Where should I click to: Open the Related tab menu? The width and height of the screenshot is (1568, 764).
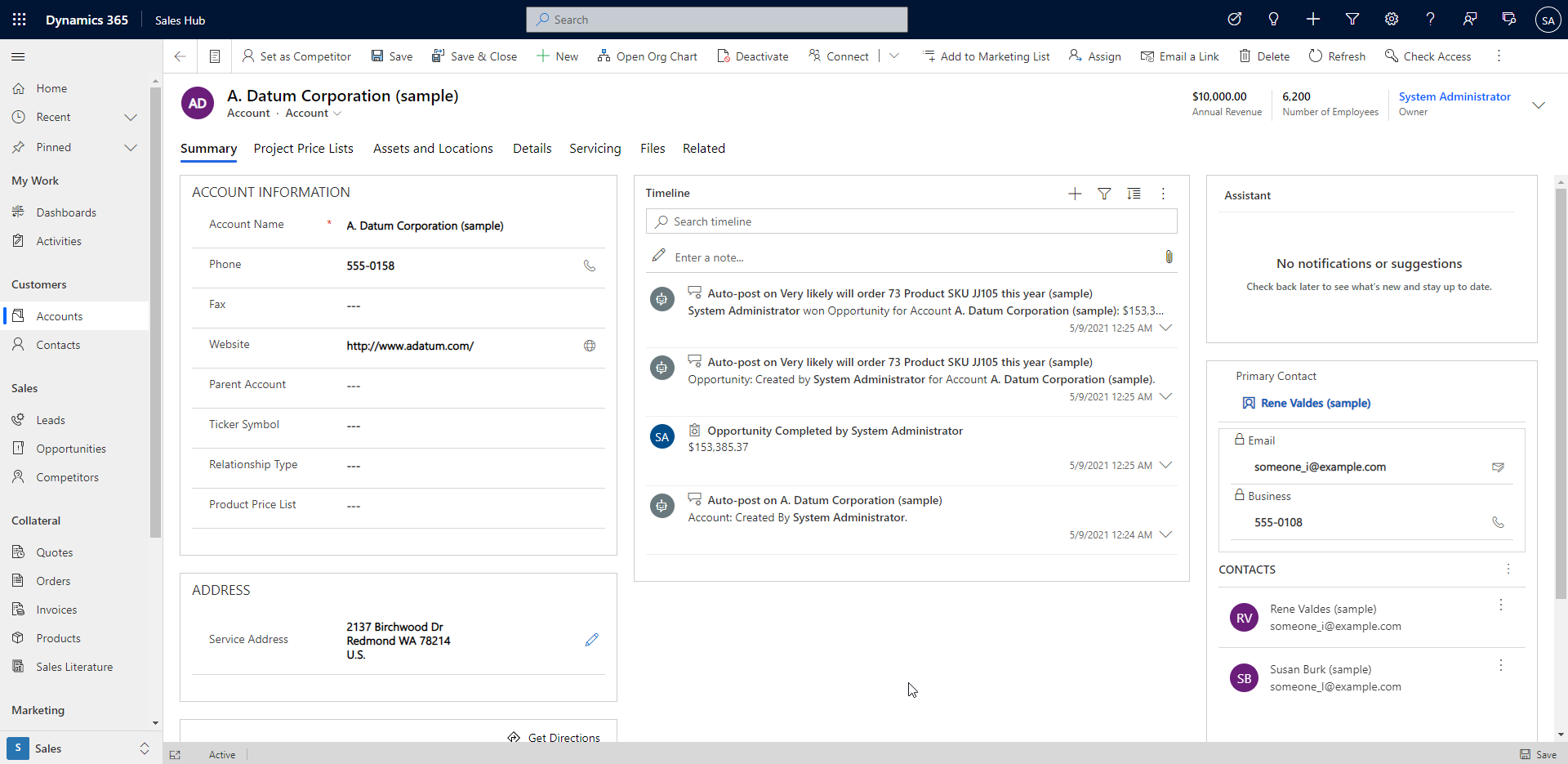(x=704, y=149)
